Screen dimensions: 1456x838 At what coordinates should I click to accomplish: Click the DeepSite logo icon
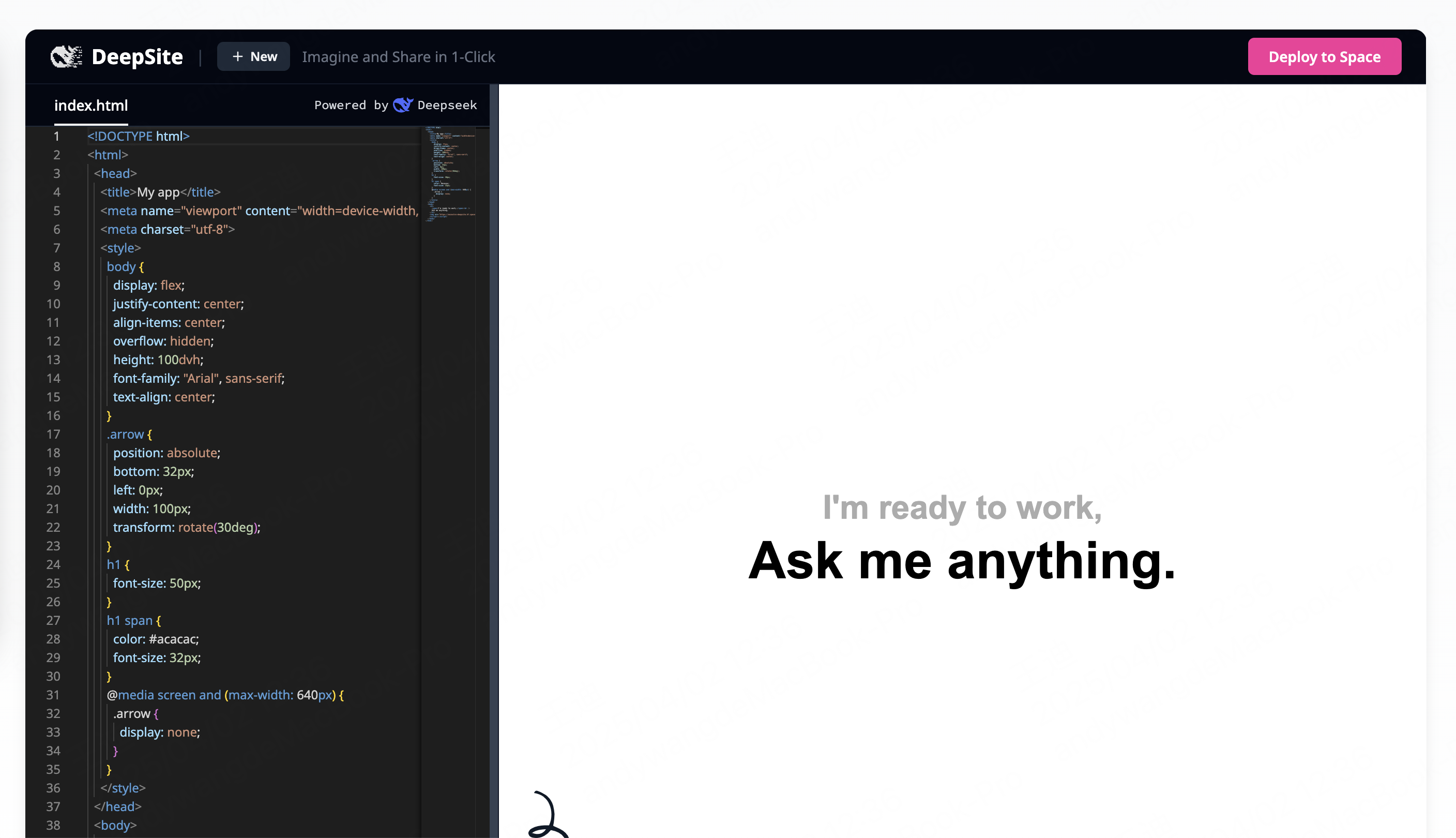66,56
